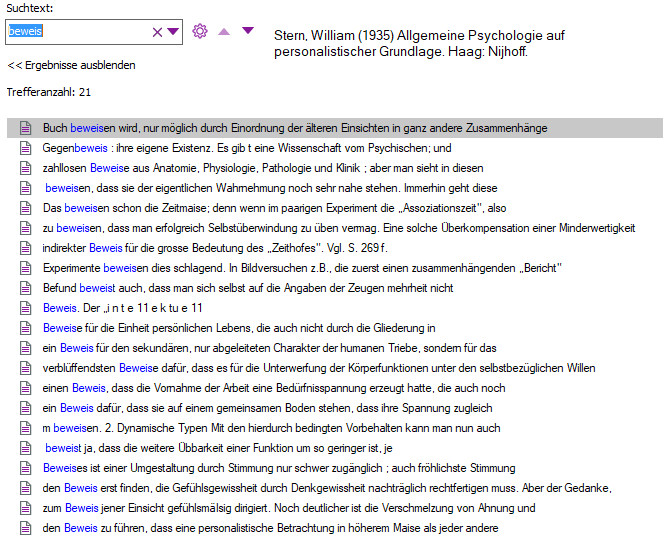Click document icon beside beweist ja result
The width and height of the screenshot is (671, 548).
point(26,448)
